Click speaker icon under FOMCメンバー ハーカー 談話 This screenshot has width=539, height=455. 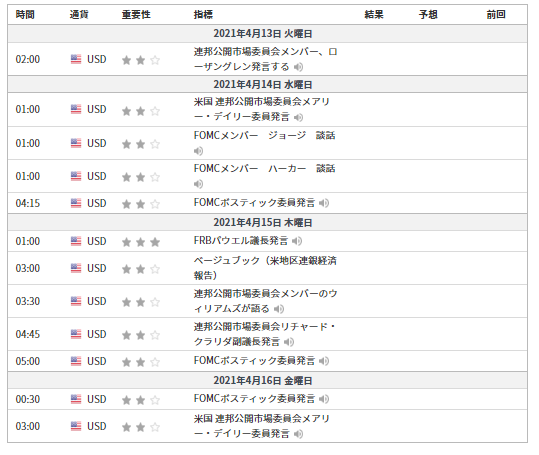pos(198,184)
